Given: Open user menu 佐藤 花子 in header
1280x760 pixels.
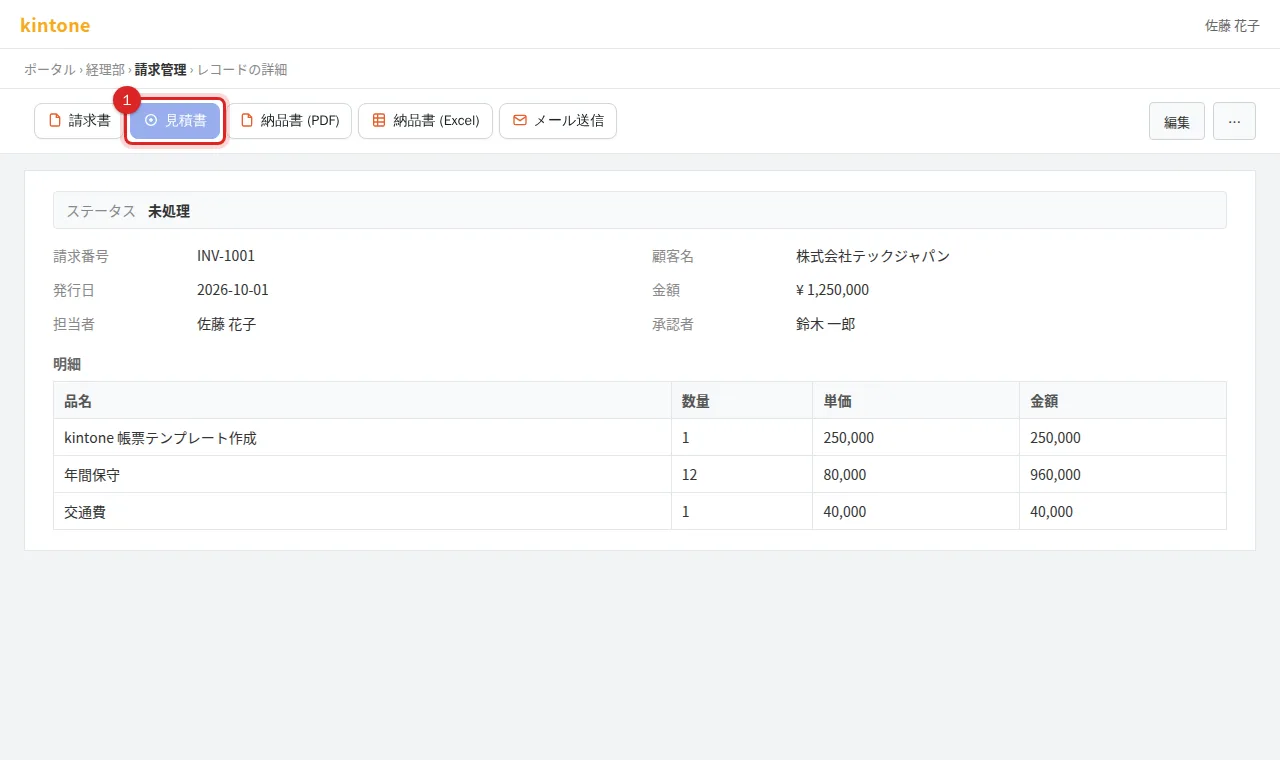Looking at the screenshot, I should [1232, 25].
